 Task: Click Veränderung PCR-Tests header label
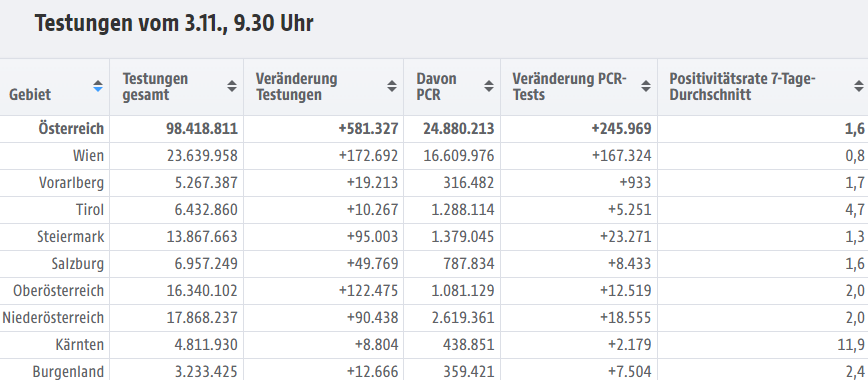tap(570, 86)
